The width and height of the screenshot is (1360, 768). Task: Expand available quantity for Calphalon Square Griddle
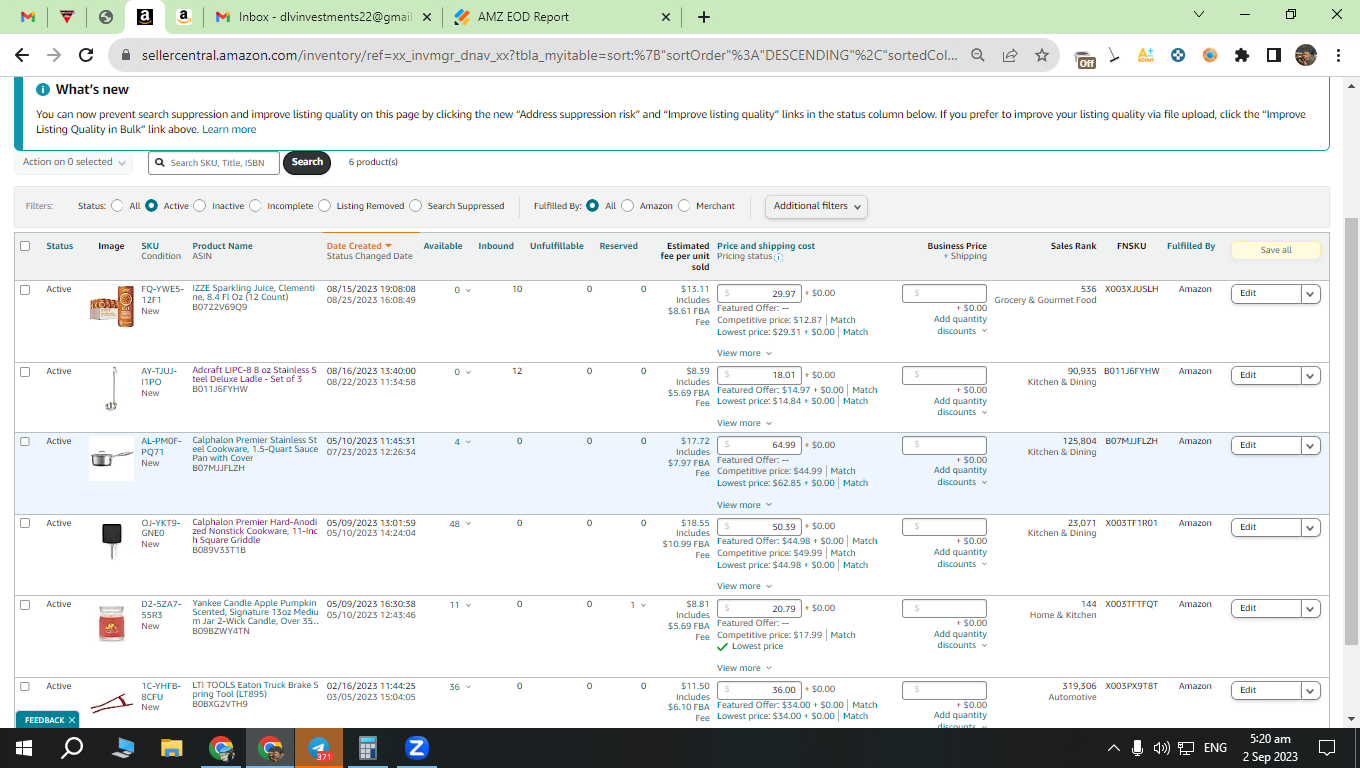pyautogui.click(x=460, y=524)
